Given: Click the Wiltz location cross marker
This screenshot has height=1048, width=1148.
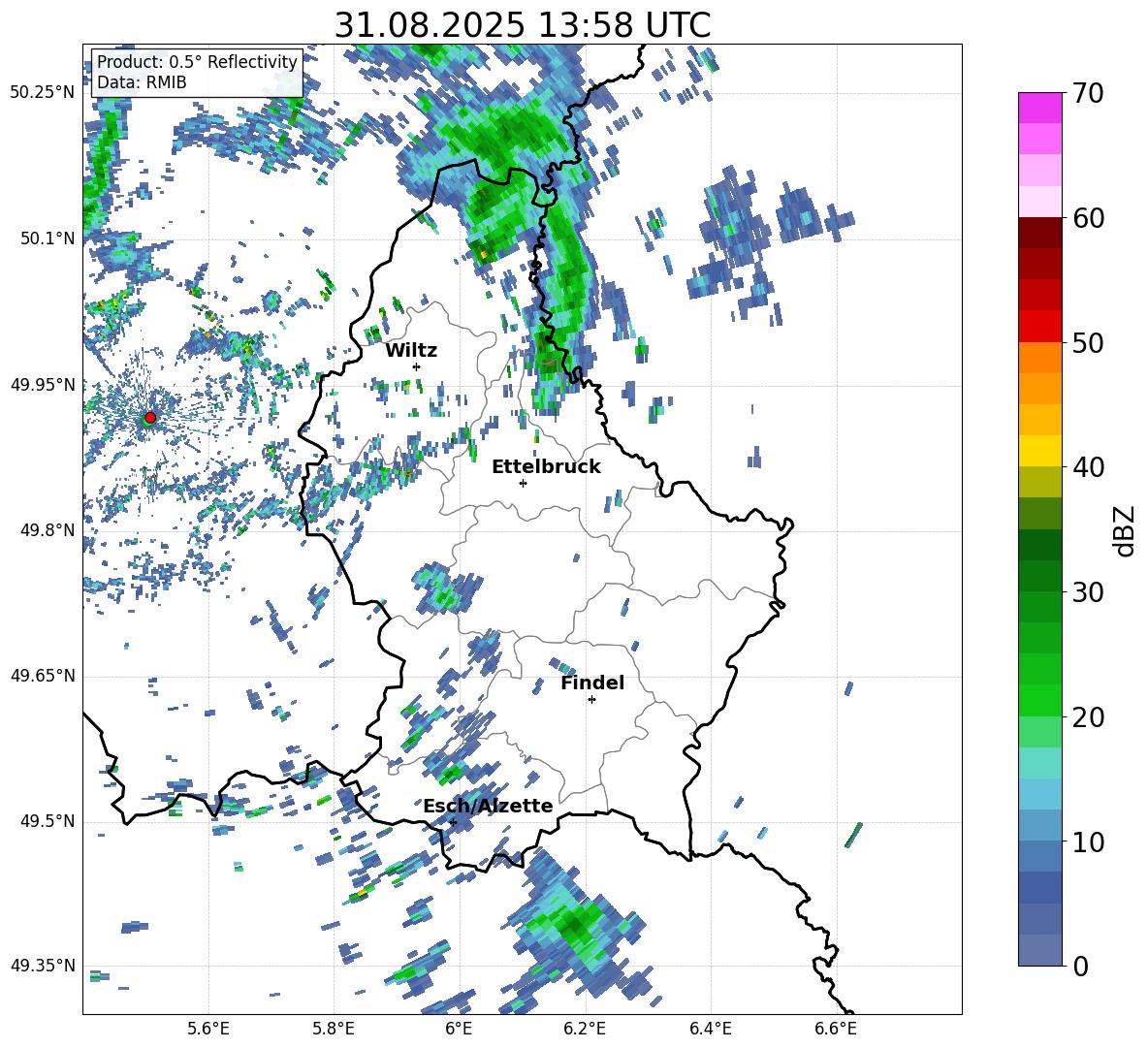Looking at the screenshot, I should coord(417,366).
